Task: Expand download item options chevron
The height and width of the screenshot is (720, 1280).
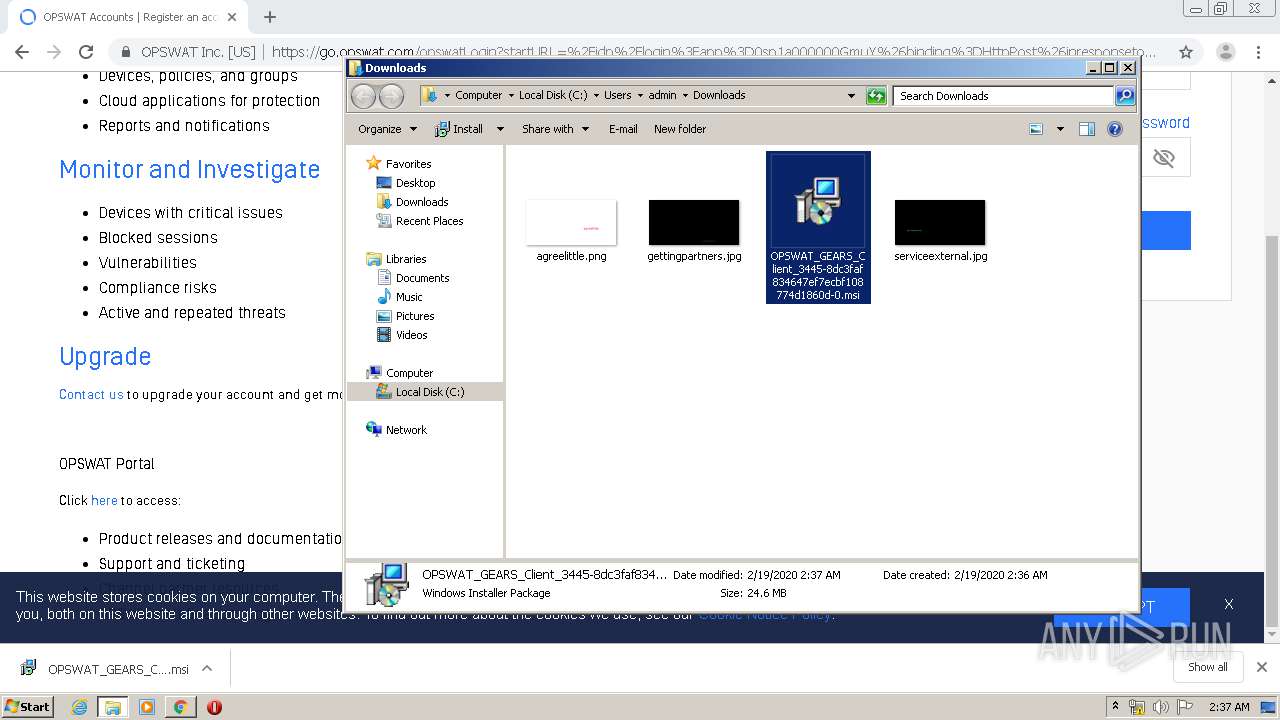Action: (x=207, y=669)
